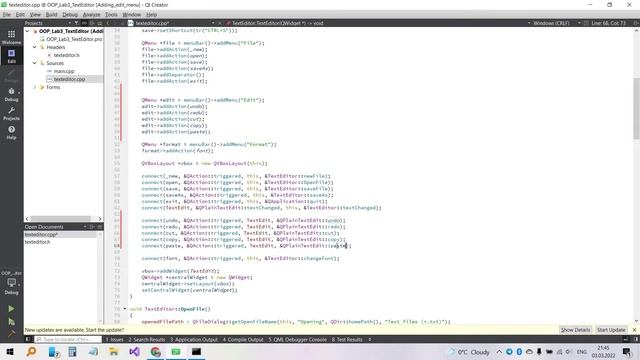This screenshot has height=360, width=640.
Task: Open the Analyze menu
Action: point(91,14)
